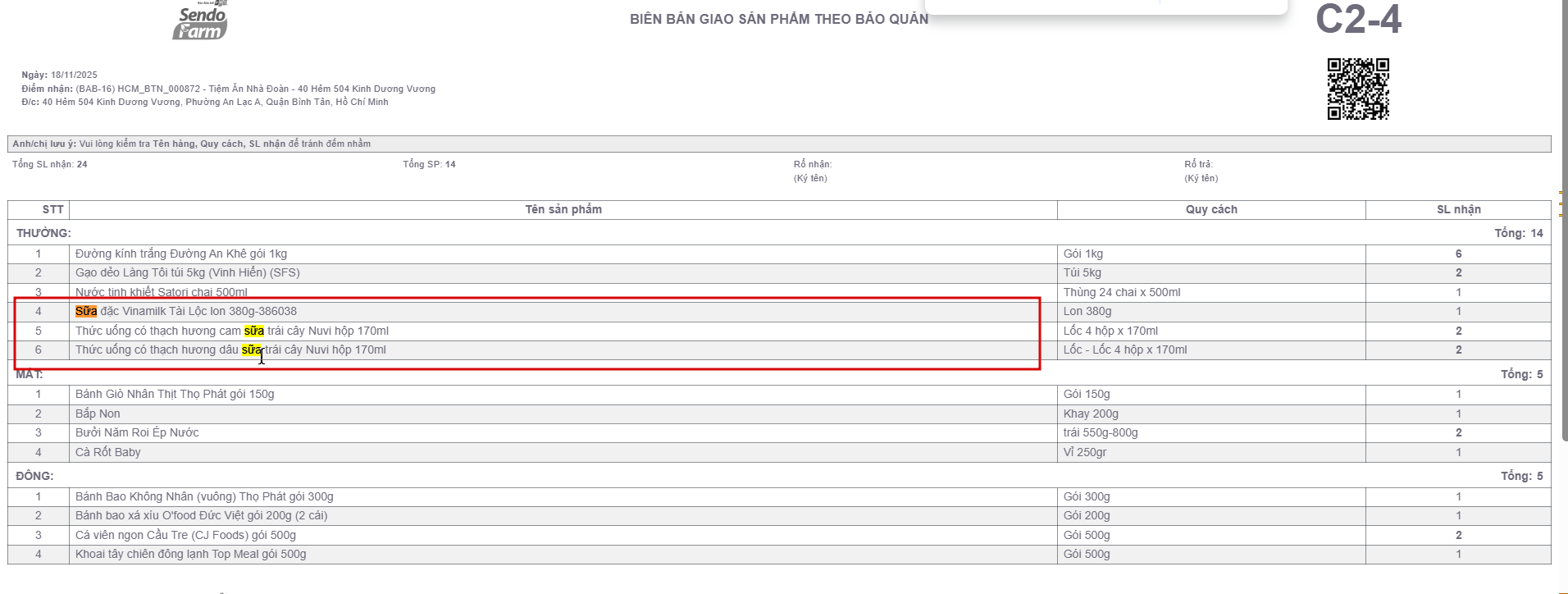Click 'Tổng: 5' in the MÁT section
This screenshot has width=1568, height=594.
(1521, 374)
